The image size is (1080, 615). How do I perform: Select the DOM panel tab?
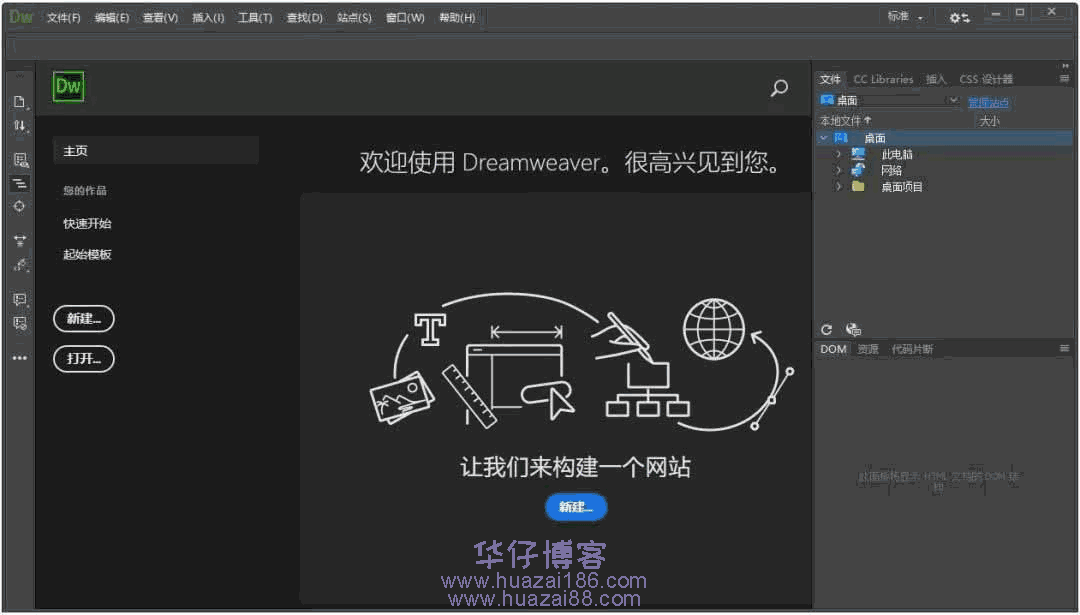coord(833,349)
